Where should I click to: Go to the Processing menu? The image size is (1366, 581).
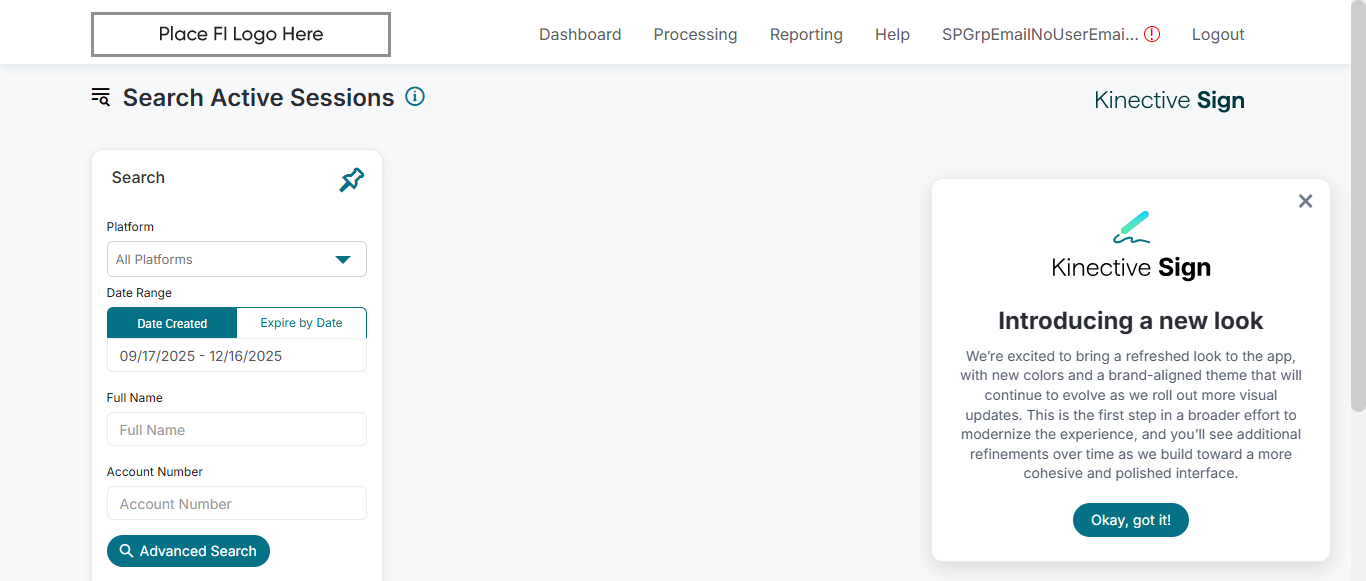pos(695,34)
